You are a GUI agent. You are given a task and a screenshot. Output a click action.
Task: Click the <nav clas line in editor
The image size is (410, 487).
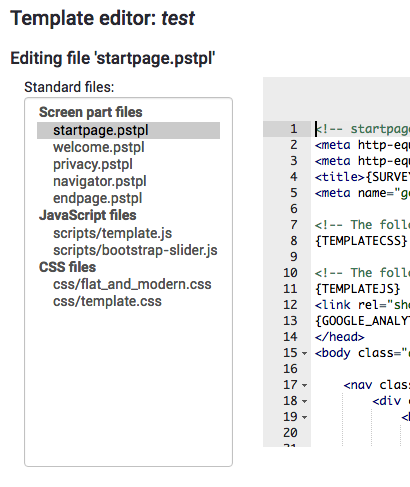(376, 385)
